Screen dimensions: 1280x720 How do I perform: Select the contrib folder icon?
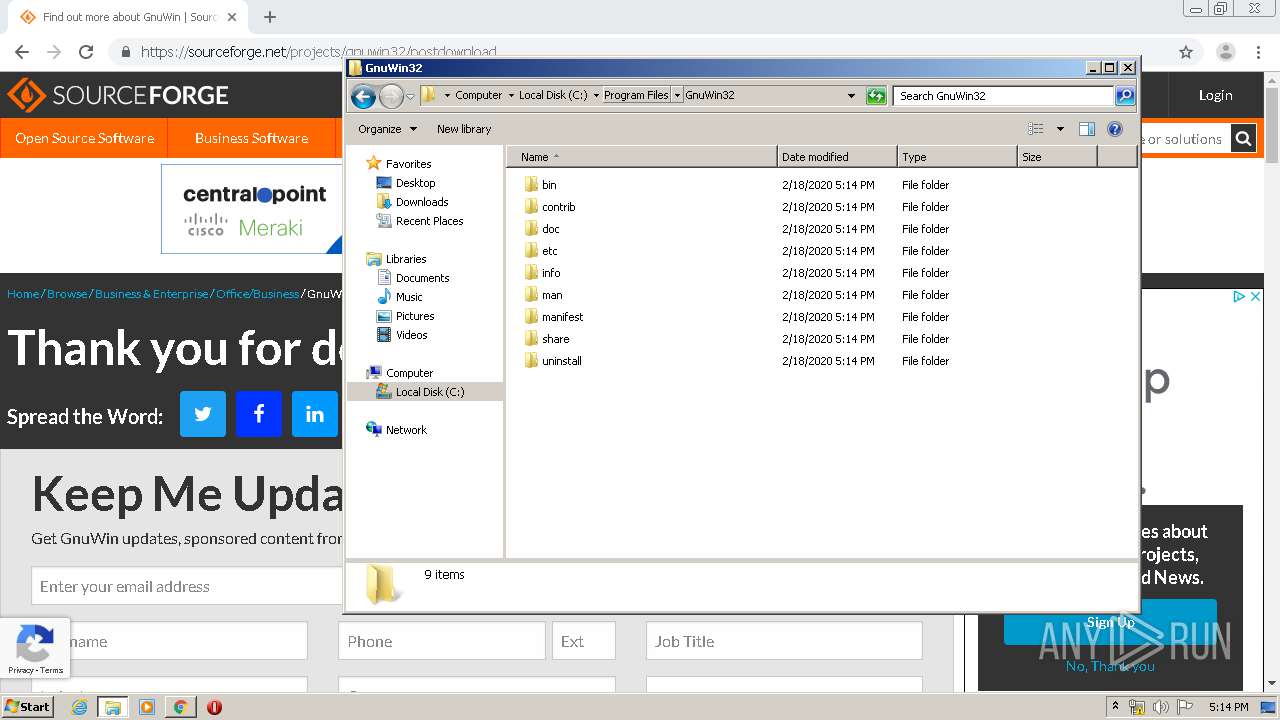[x=531, y=207]
